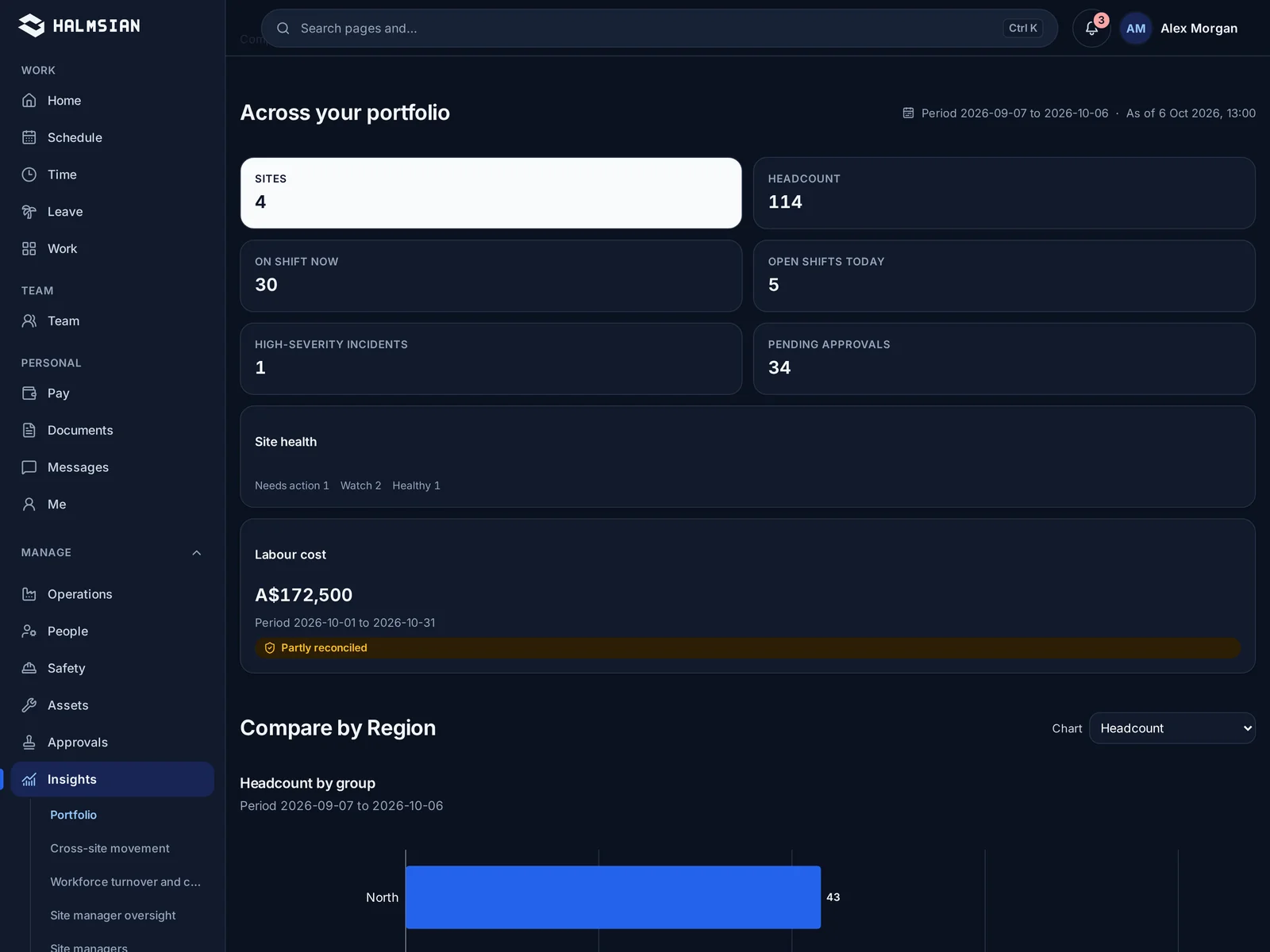
Task: Open Insights in the sidebar
Action: tap(113, 779)
